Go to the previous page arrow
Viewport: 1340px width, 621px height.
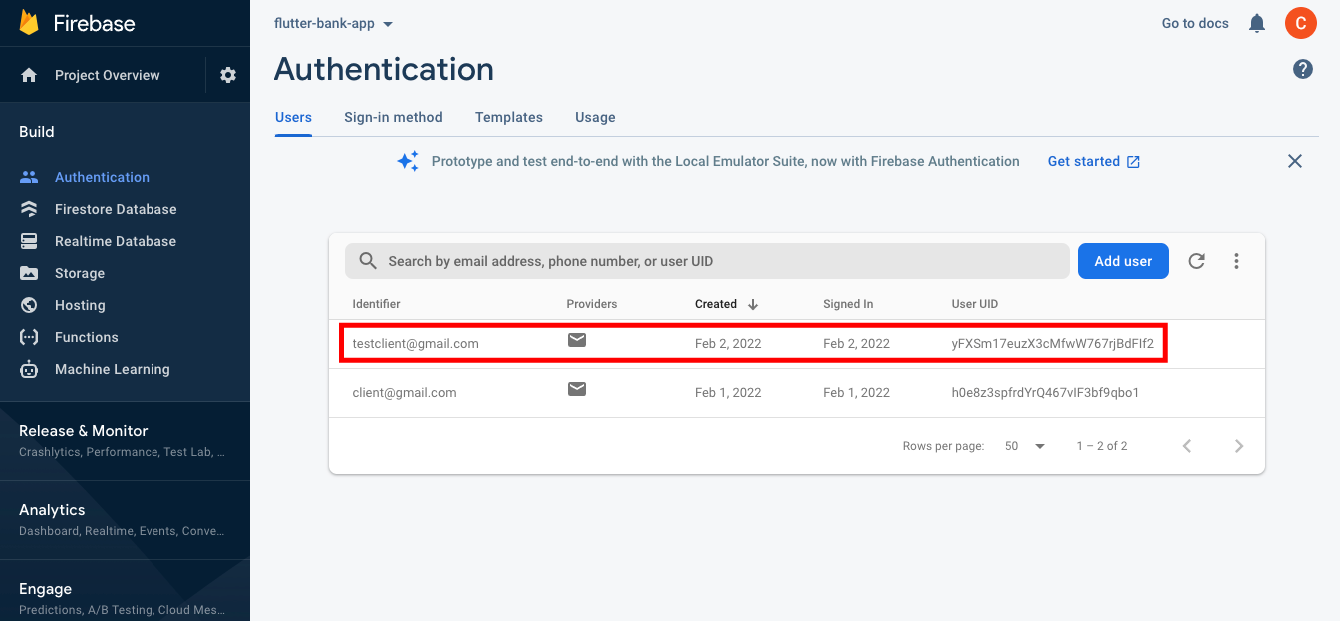[x=1187, y=446]
